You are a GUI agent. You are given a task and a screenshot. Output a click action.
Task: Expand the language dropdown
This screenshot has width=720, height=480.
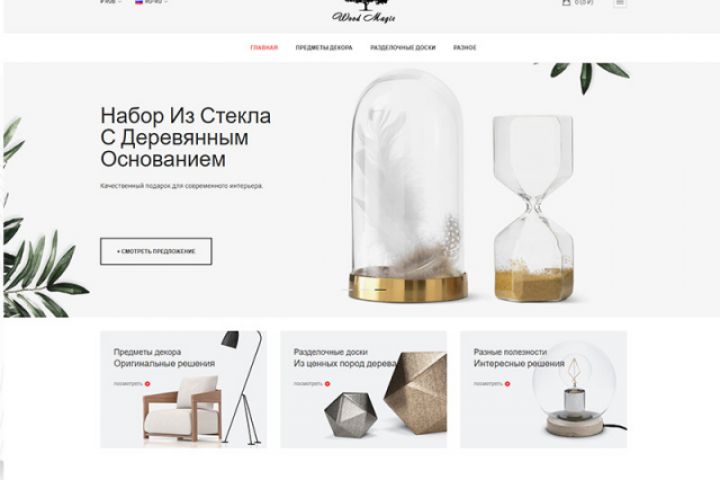(156, 2)
